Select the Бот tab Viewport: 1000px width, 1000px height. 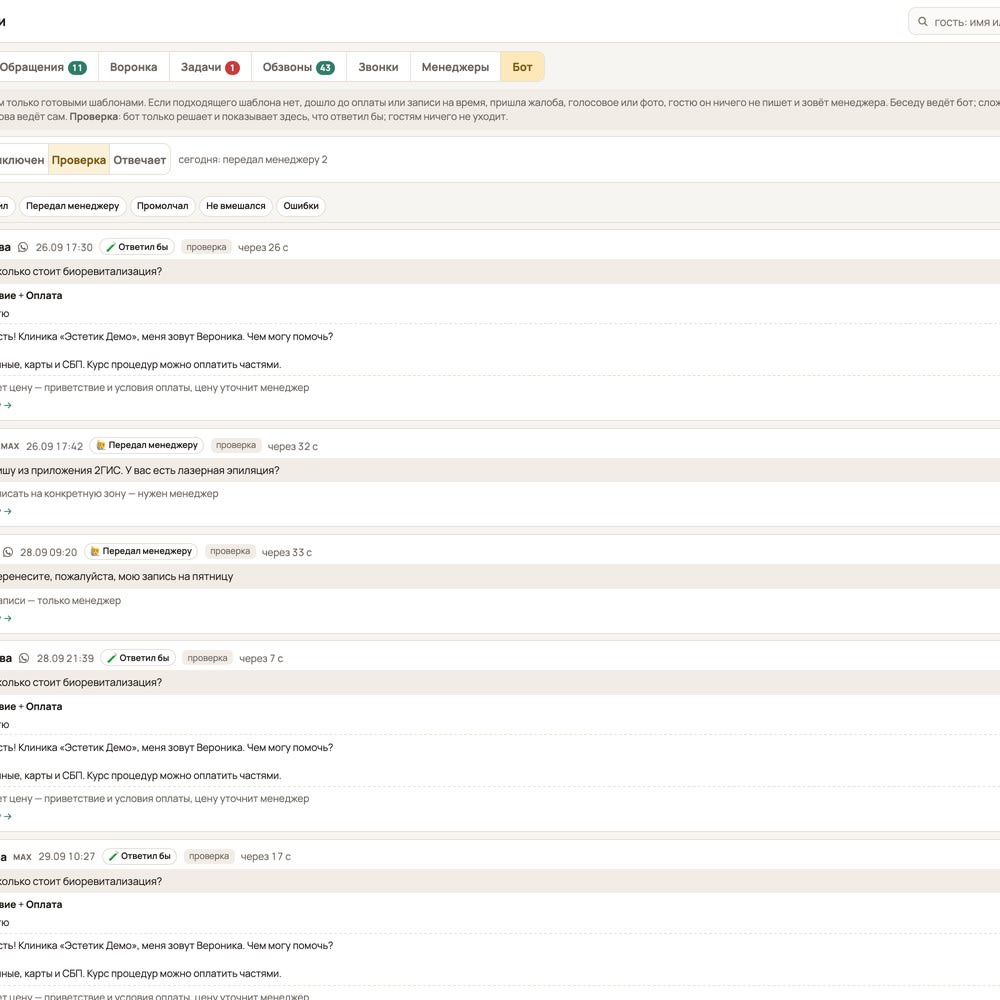click(522, 67)
